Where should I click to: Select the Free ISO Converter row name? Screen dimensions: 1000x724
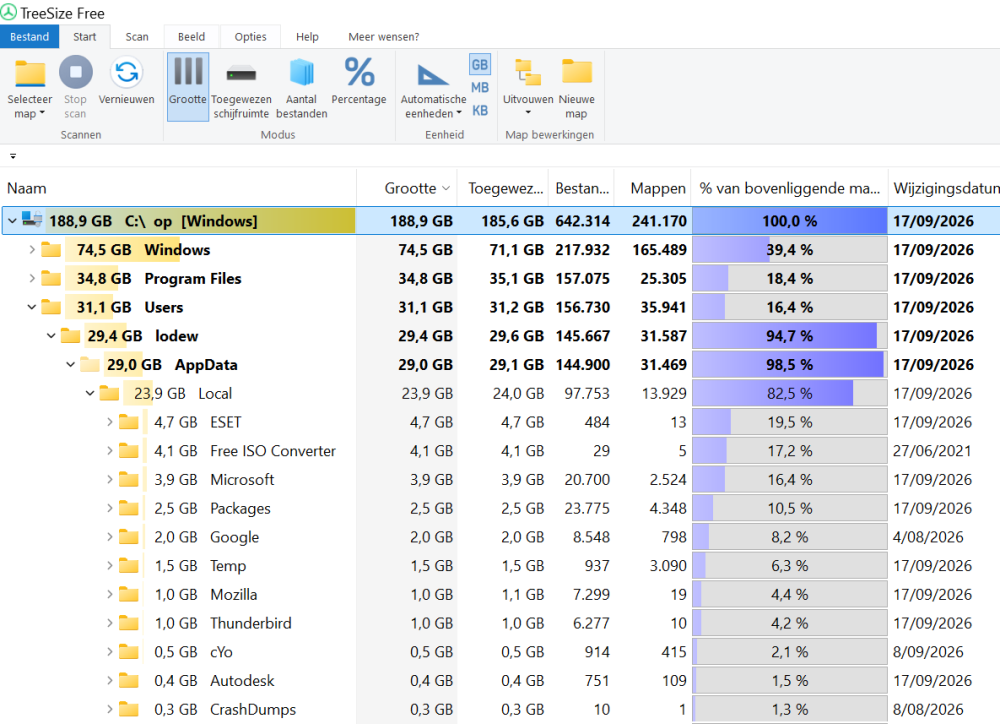click(x=273, y=450)
